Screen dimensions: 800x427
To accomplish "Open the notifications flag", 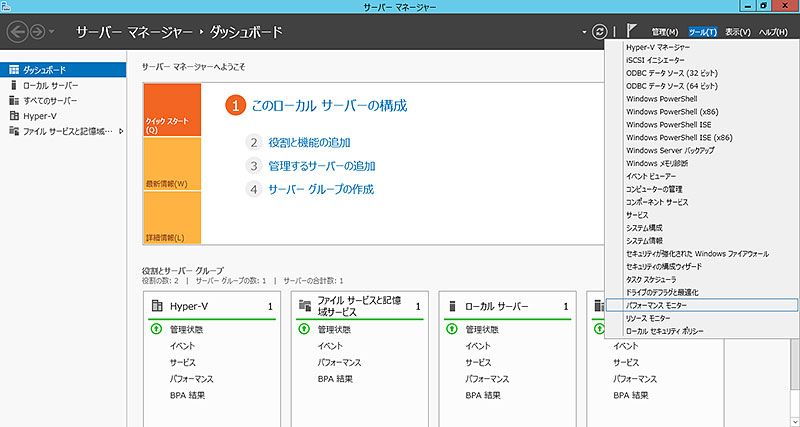I will tap(632, 32).
